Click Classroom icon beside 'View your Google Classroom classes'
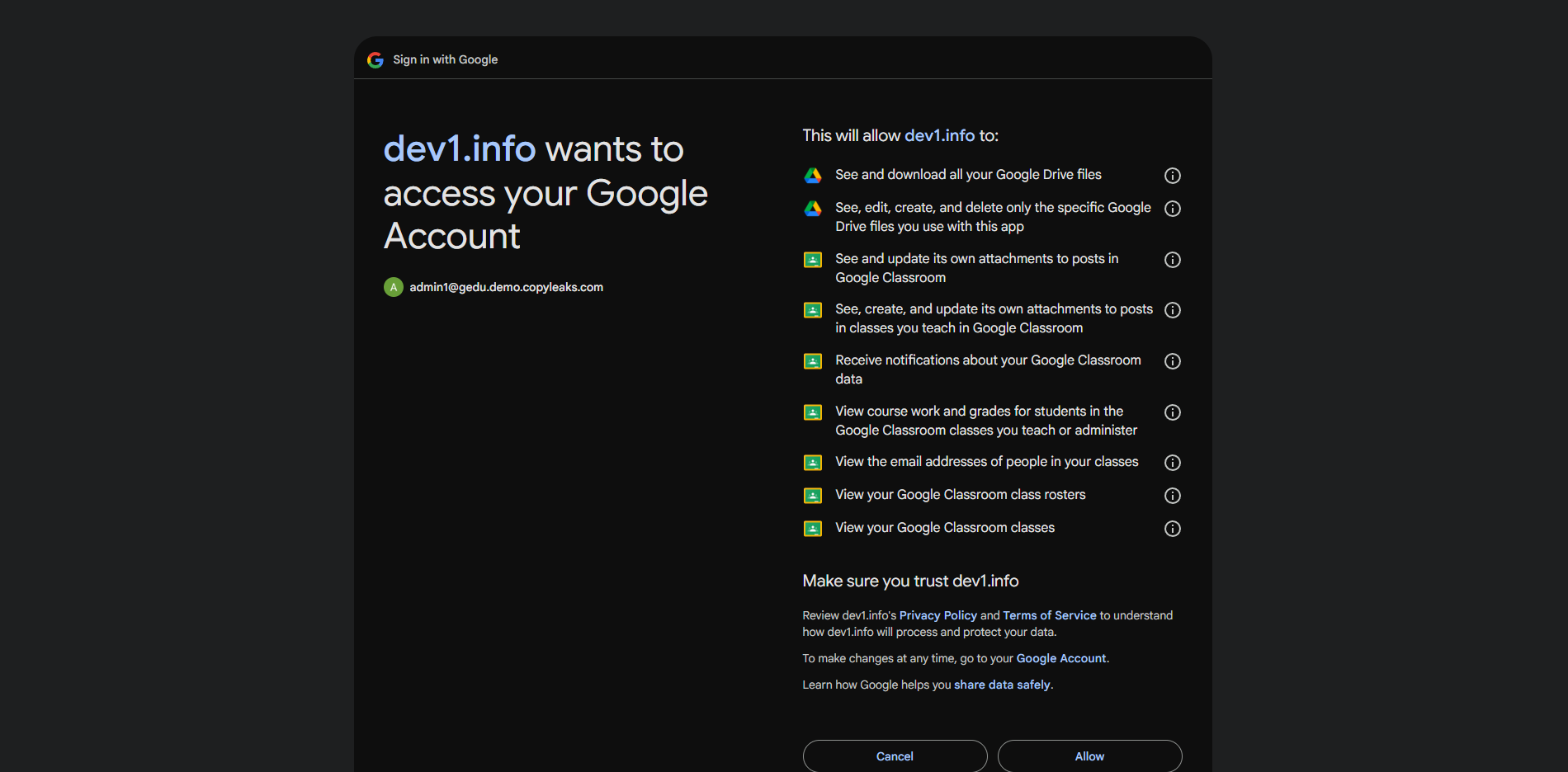The width and height of the screenshot is (1568, 772). click(813, 529)
